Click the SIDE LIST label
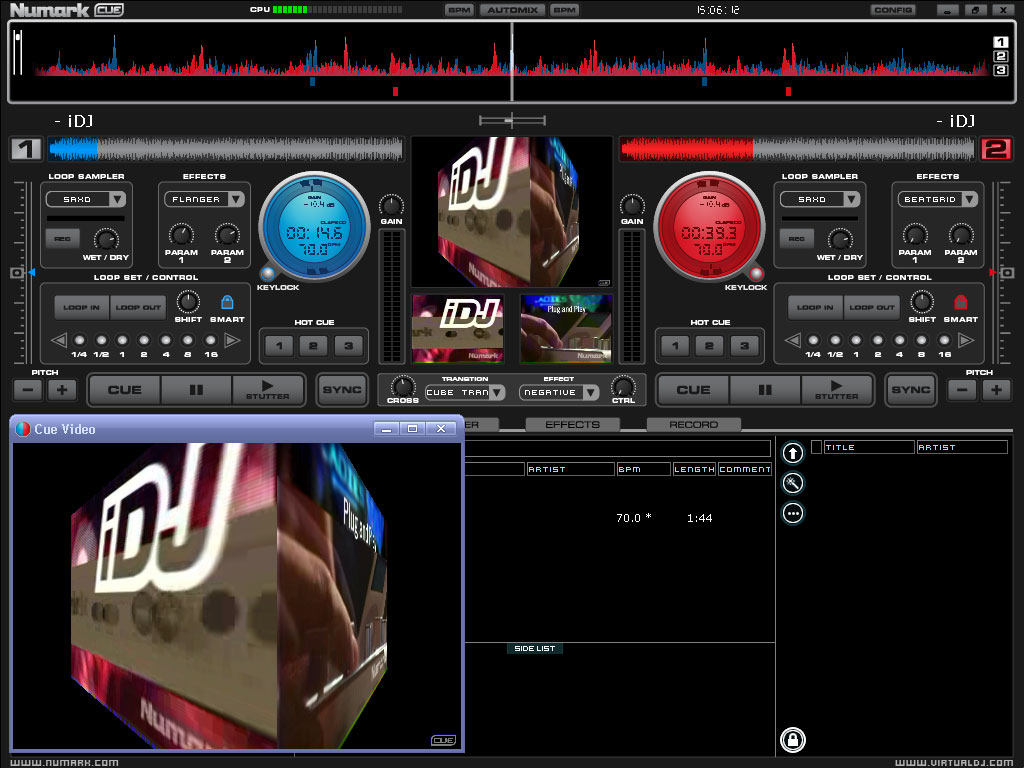This screenshot has height=768, width=1024. 535,648
